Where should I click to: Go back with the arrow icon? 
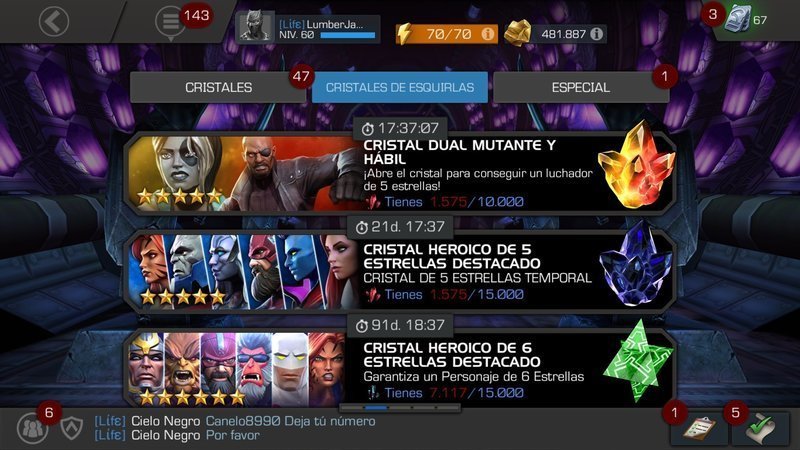tap(54, 21)
